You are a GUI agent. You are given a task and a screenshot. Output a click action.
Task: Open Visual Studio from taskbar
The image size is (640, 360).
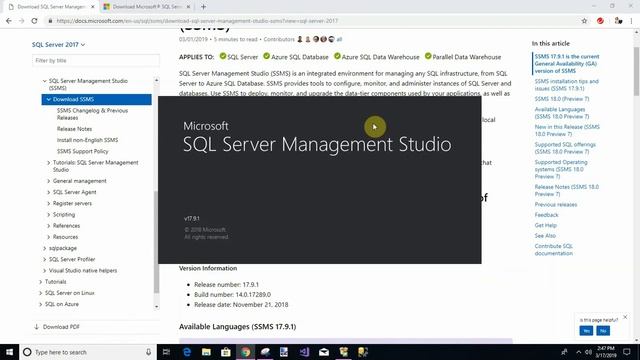(304, 352)
